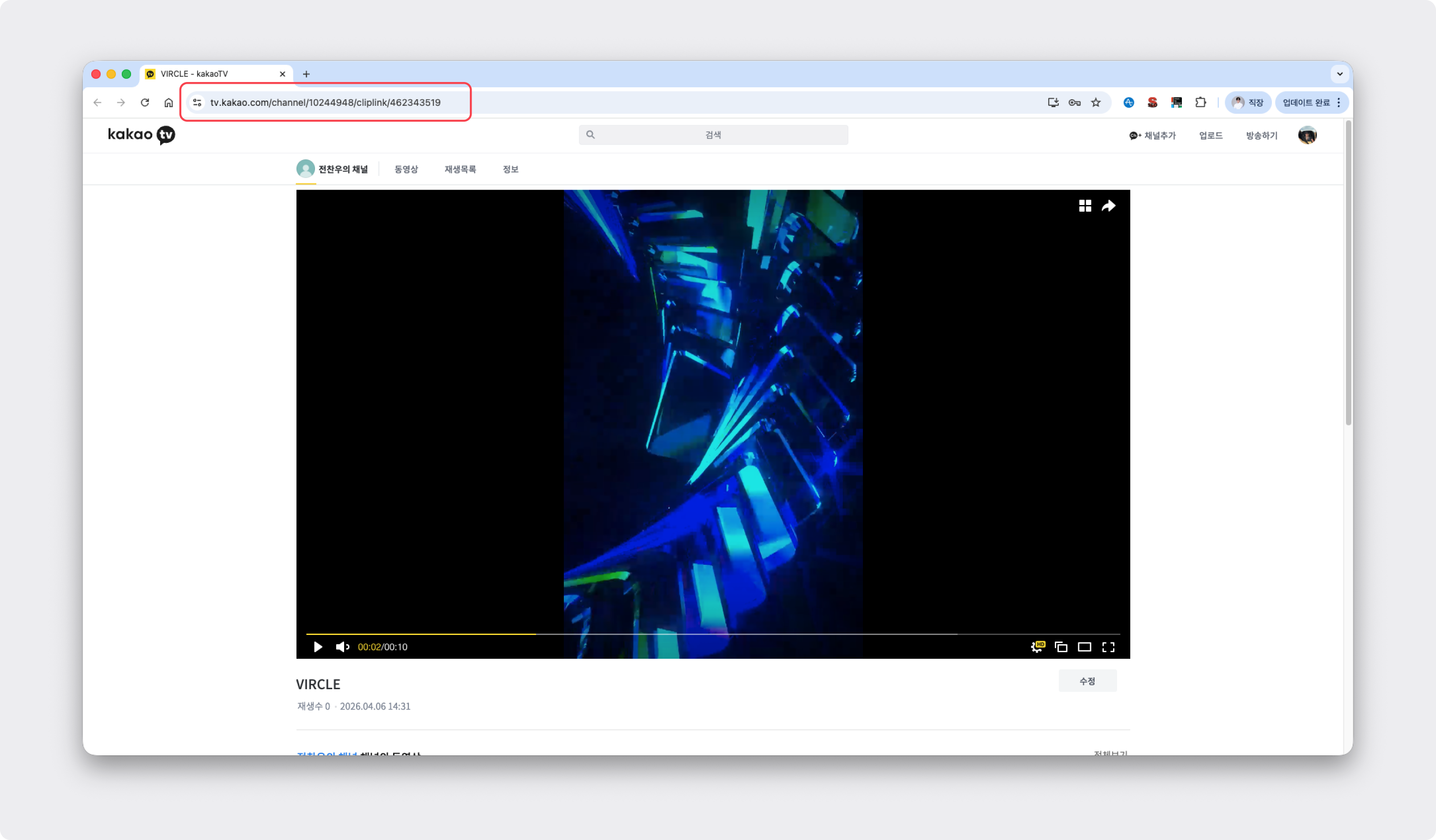This screenshot has width=1436, height=840.
Task: Play the VIRCLE video
Action: pyautogui.click(x=318, y=646)
